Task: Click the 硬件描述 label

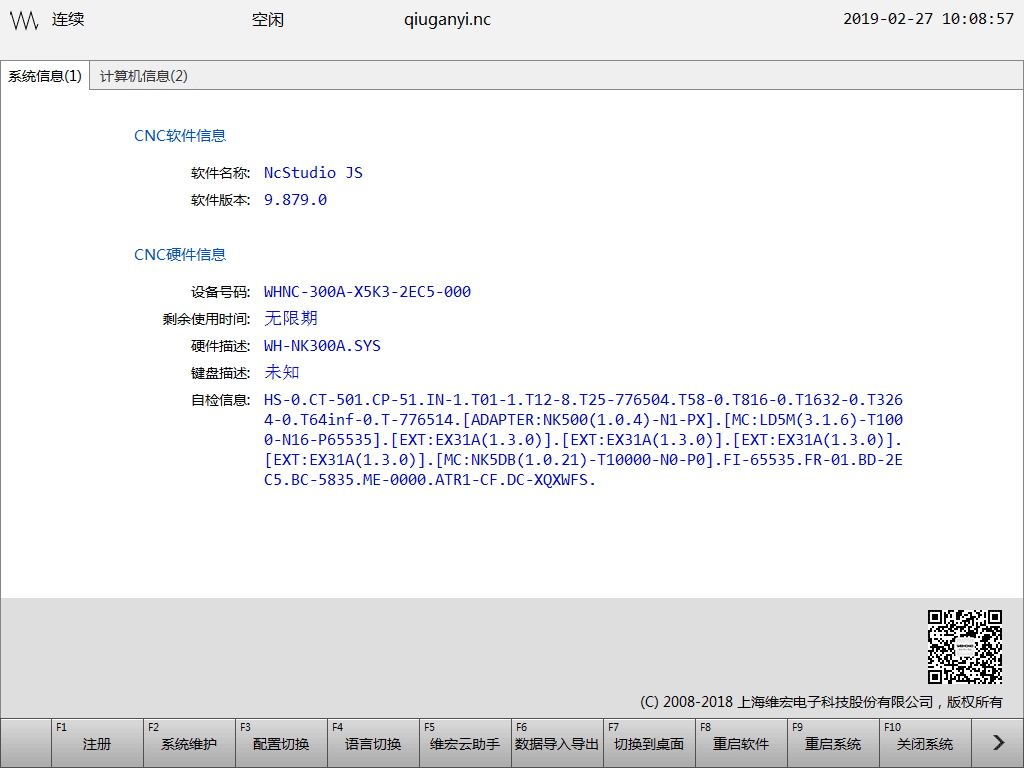Action: coord(220,346)
